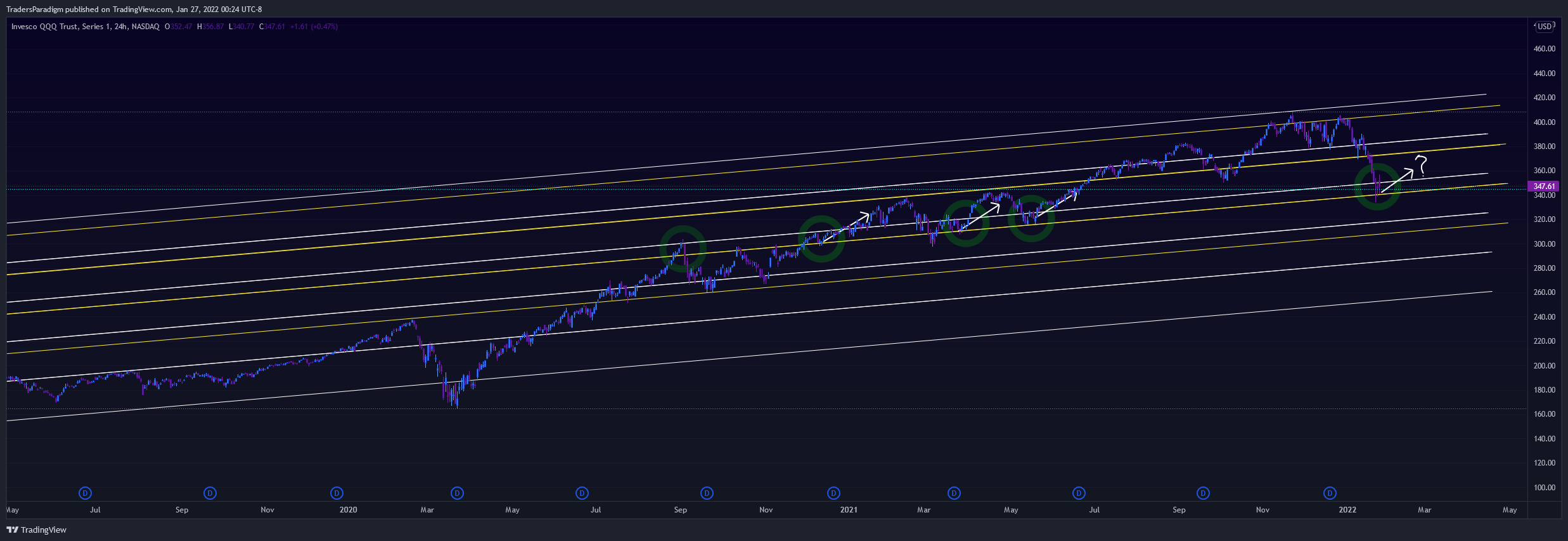Click the Invesco QQQ Trust symbol title
This screenshot has height=541, width=1568.
[x=85, y=27]
